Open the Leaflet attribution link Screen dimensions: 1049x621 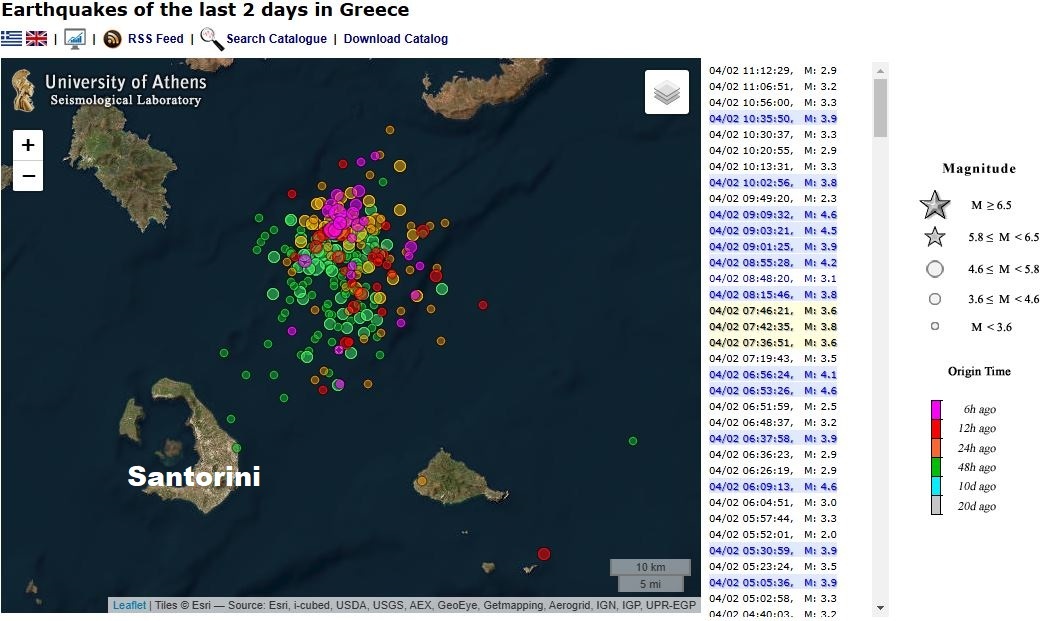[129, 605]
